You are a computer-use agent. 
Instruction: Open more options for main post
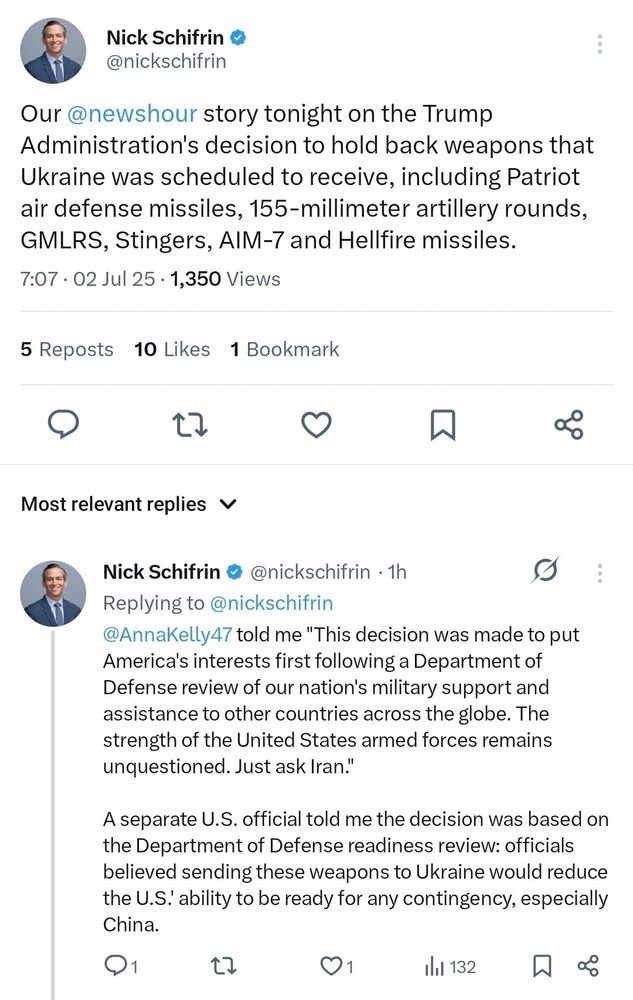599,44
